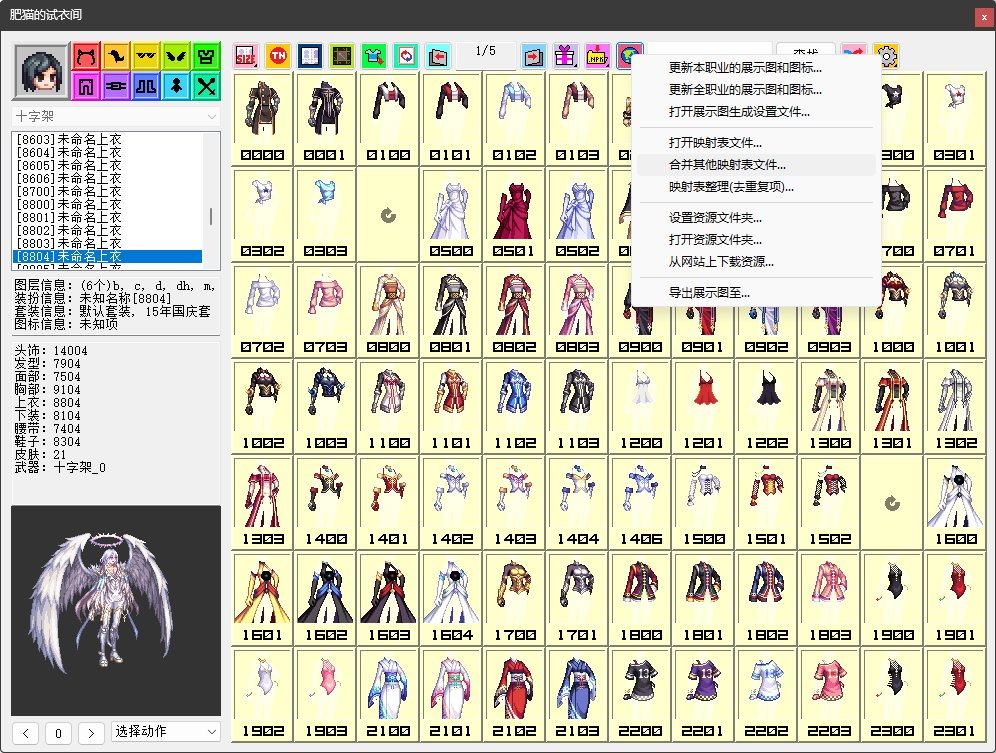
Task: Click the gift box toolbar icon
Action: (x=566, y=55)
